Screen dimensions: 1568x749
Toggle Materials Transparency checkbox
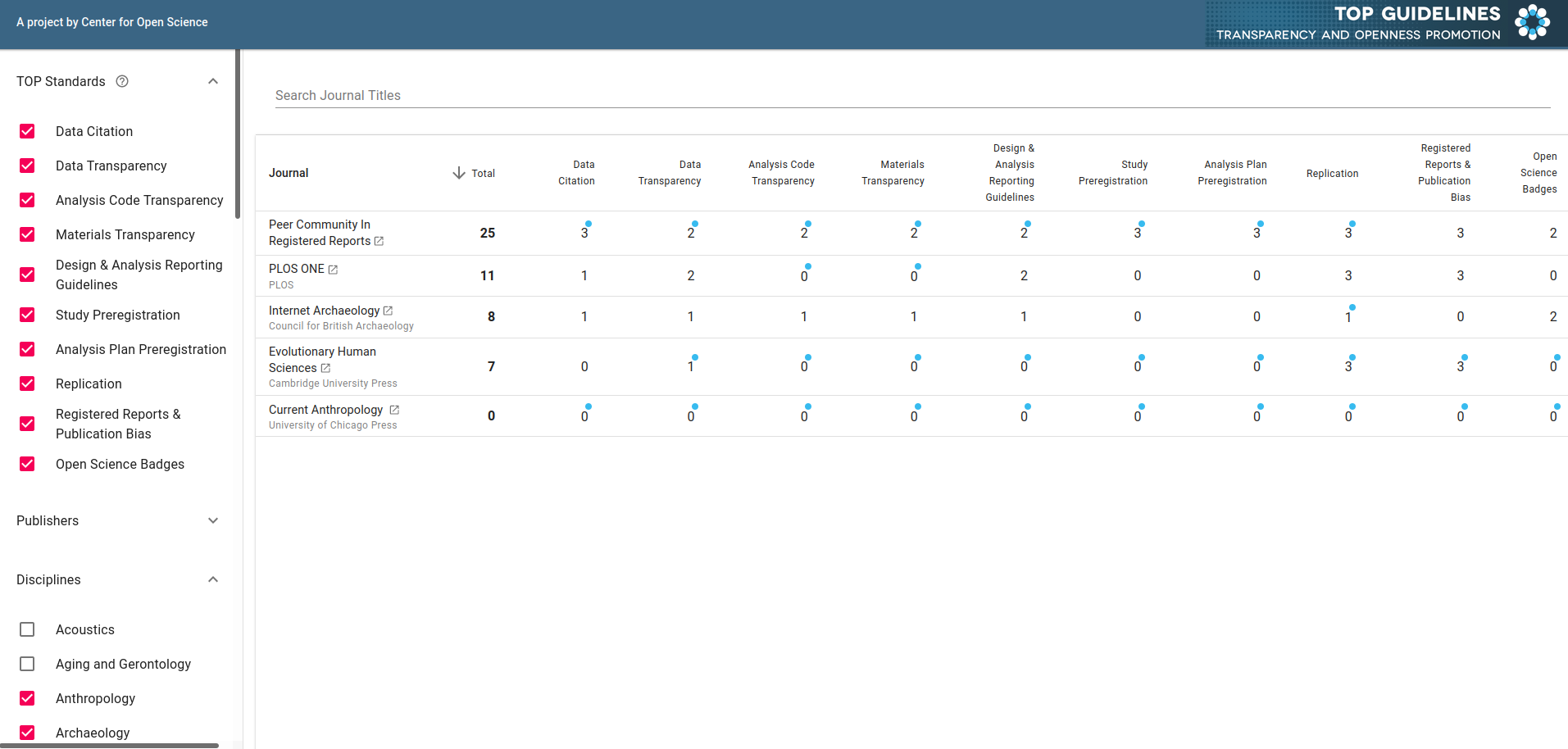[x=27, y=234]
